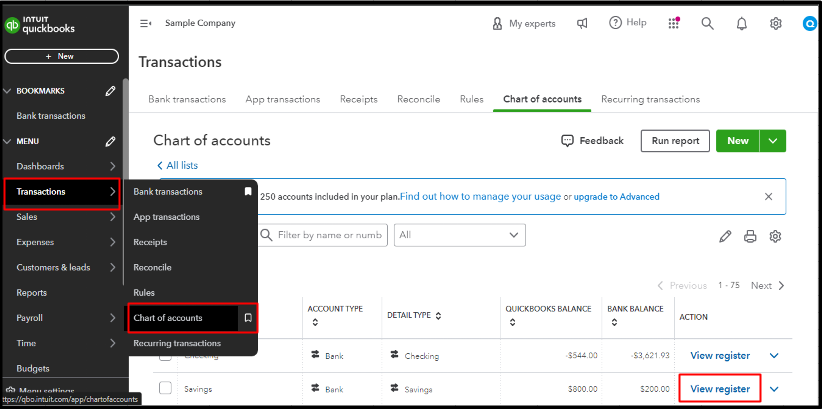822x409 pixels.
Task: Go to Next page of accounts
Action: coord(767,286)
